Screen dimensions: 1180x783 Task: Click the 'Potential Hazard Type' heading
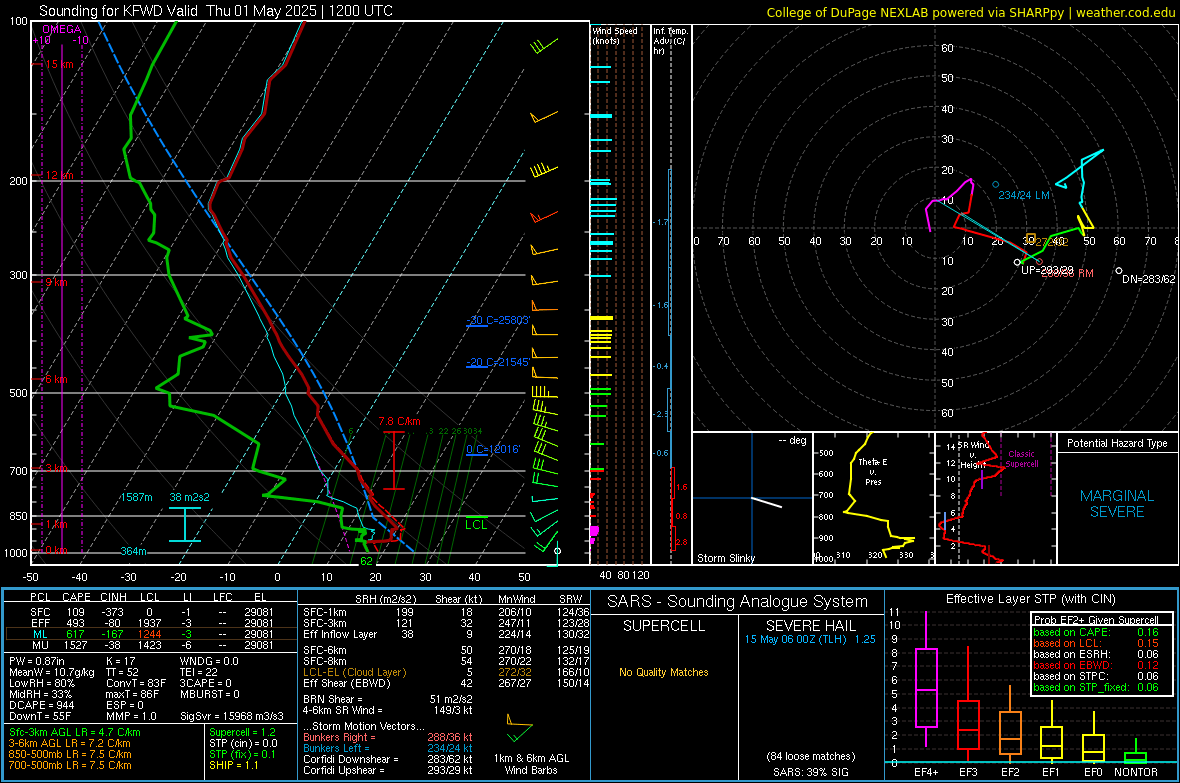(1117, 443)
